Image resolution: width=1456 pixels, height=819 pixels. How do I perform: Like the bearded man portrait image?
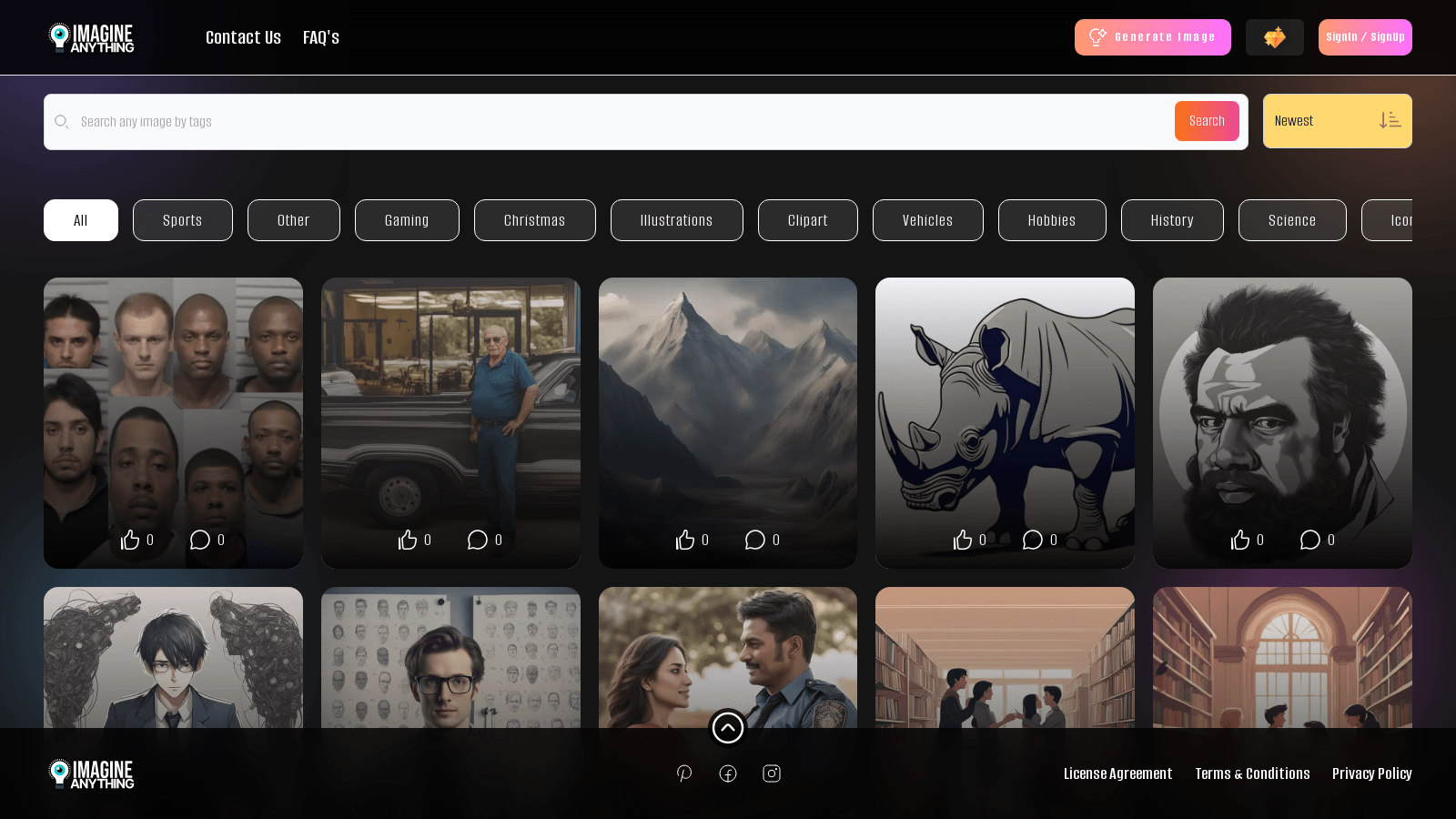[1240, 540]
